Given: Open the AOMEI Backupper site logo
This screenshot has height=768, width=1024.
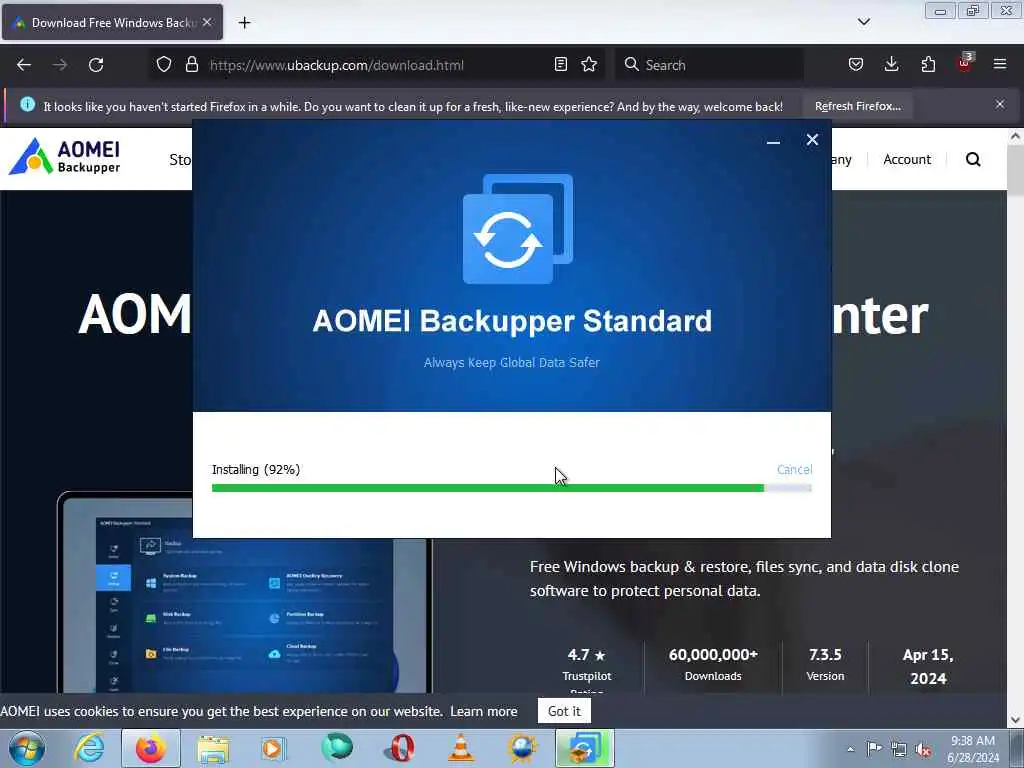Looking at the screenshot, I should [x=64, y=157].
